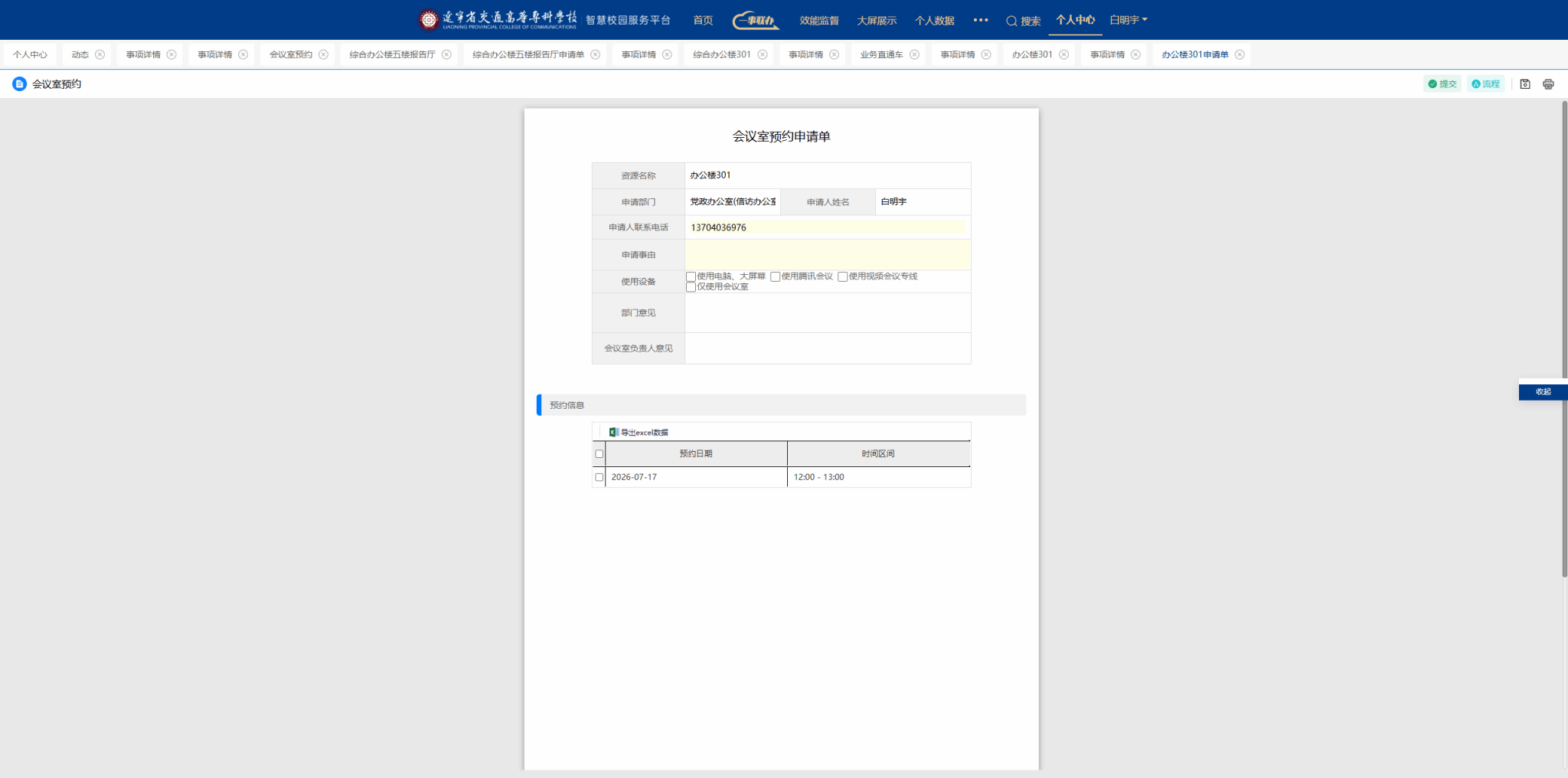
Task: Check 使用电脑、大屏幕 equipment option
Action: point(691,276)
